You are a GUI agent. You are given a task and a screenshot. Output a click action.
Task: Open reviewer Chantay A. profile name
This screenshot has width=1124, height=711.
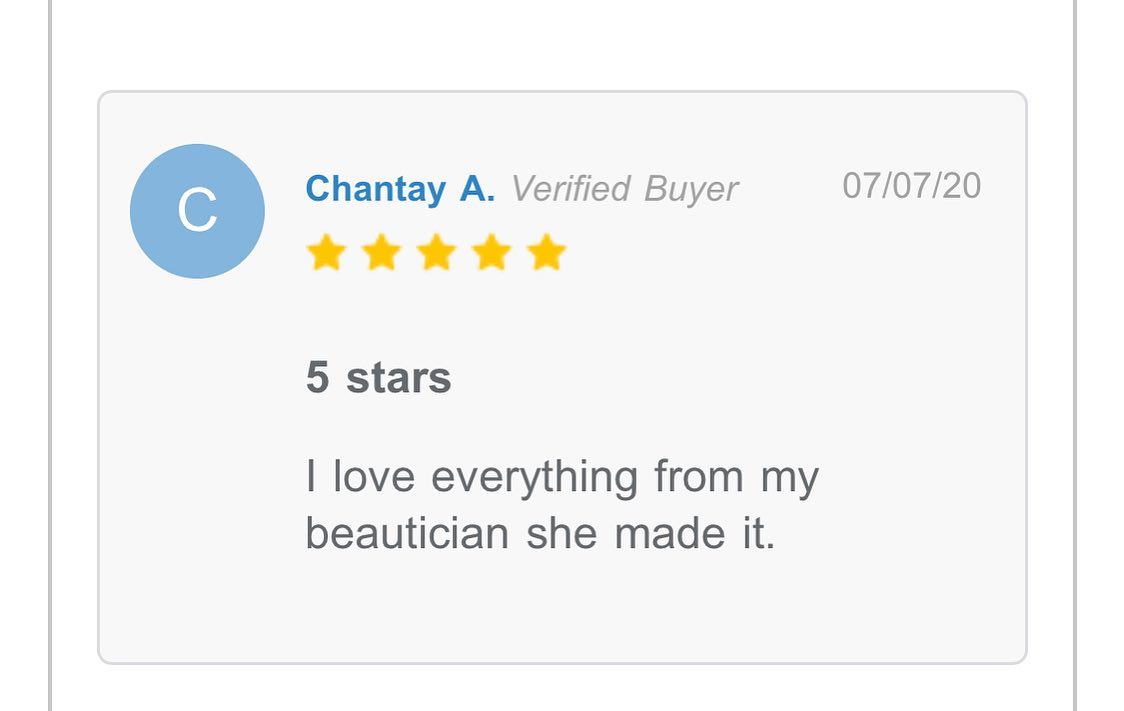click(x=400, y=188)
